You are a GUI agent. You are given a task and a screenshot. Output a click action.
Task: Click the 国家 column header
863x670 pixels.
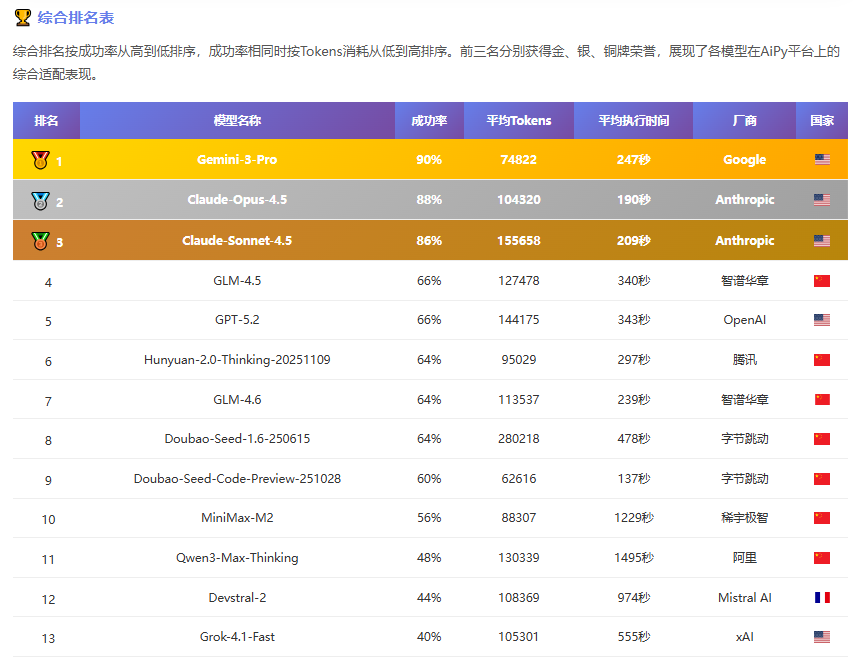point(822,121)
